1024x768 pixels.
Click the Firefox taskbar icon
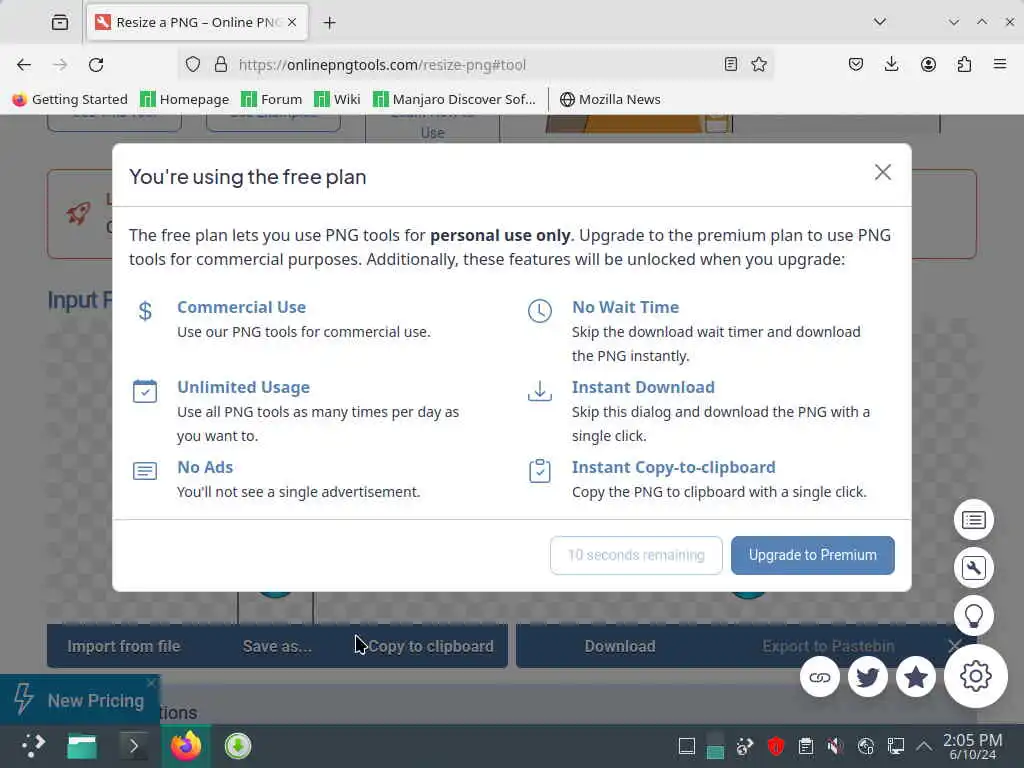(x=185, y=746)
